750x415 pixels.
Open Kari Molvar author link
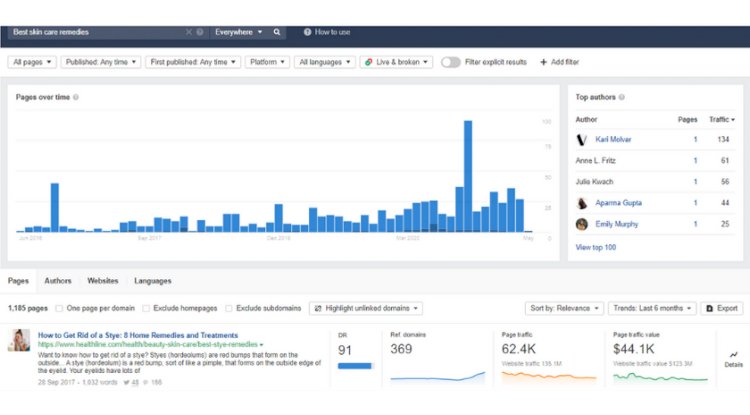point(613,140)
